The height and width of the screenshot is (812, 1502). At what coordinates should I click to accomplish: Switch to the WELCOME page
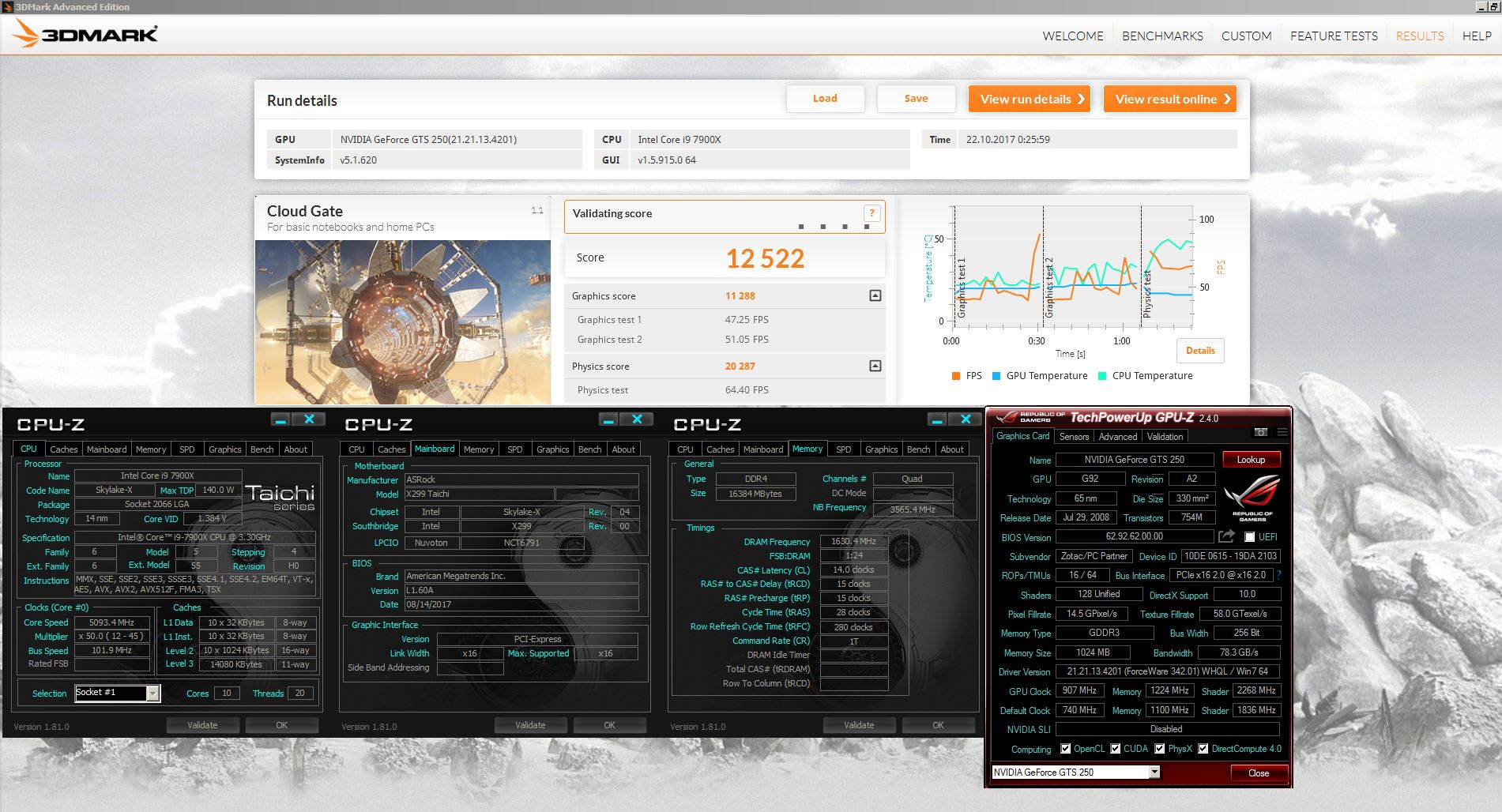pos(1073,36)
